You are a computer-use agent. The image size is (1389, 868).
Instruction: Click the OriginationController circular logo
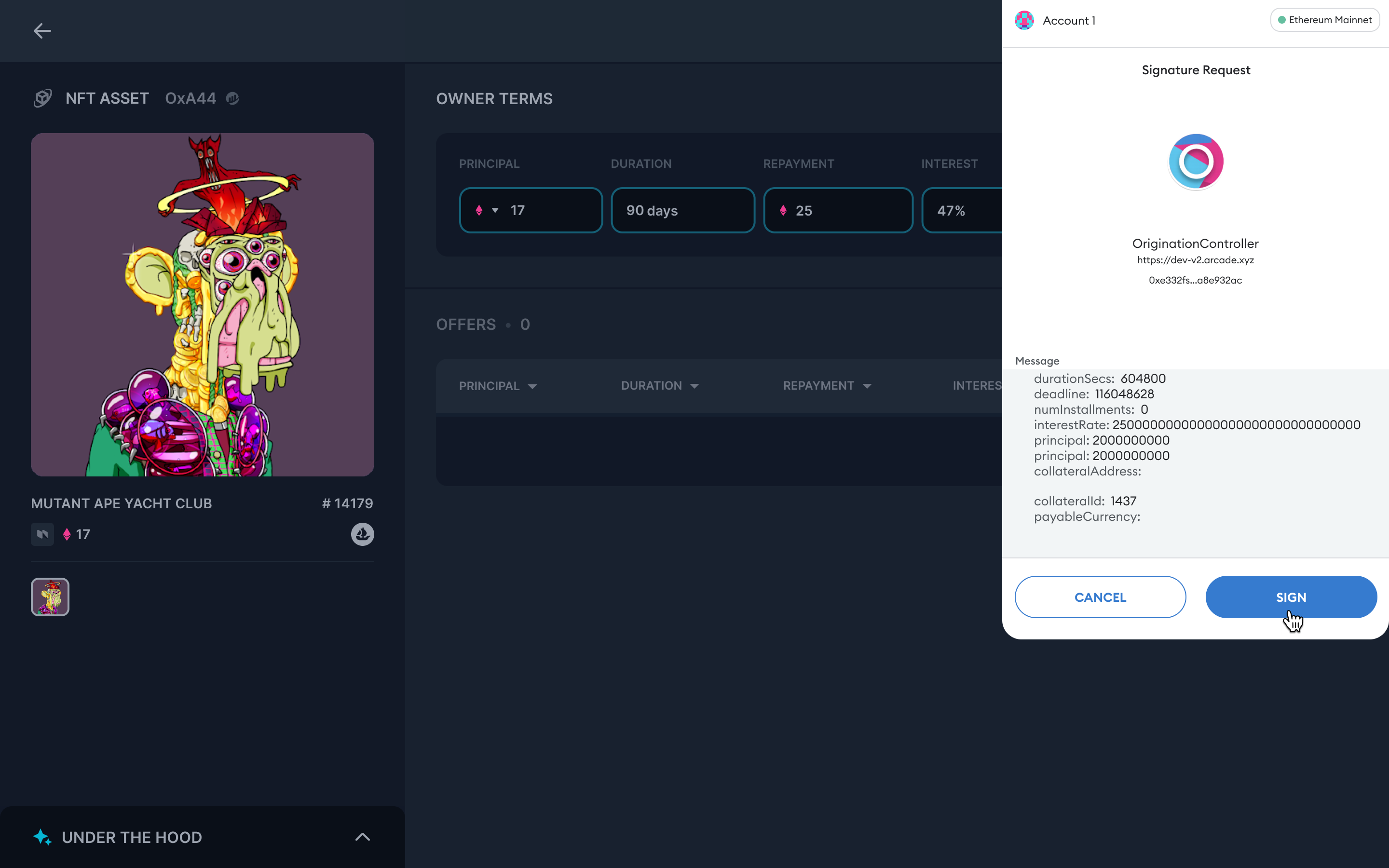coord(1196,162)
